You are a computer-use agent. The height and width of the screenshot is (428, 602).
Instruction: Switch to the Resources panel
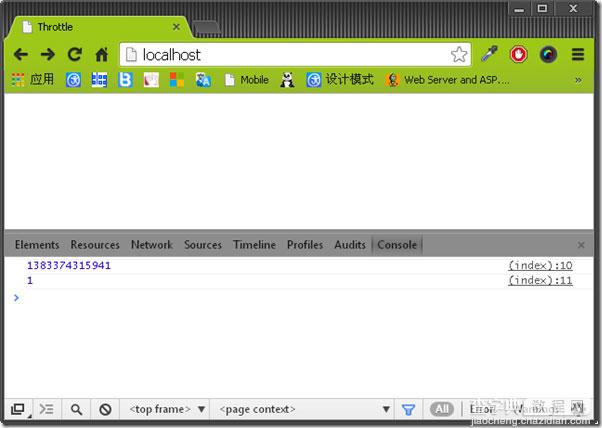click(95, 245)
